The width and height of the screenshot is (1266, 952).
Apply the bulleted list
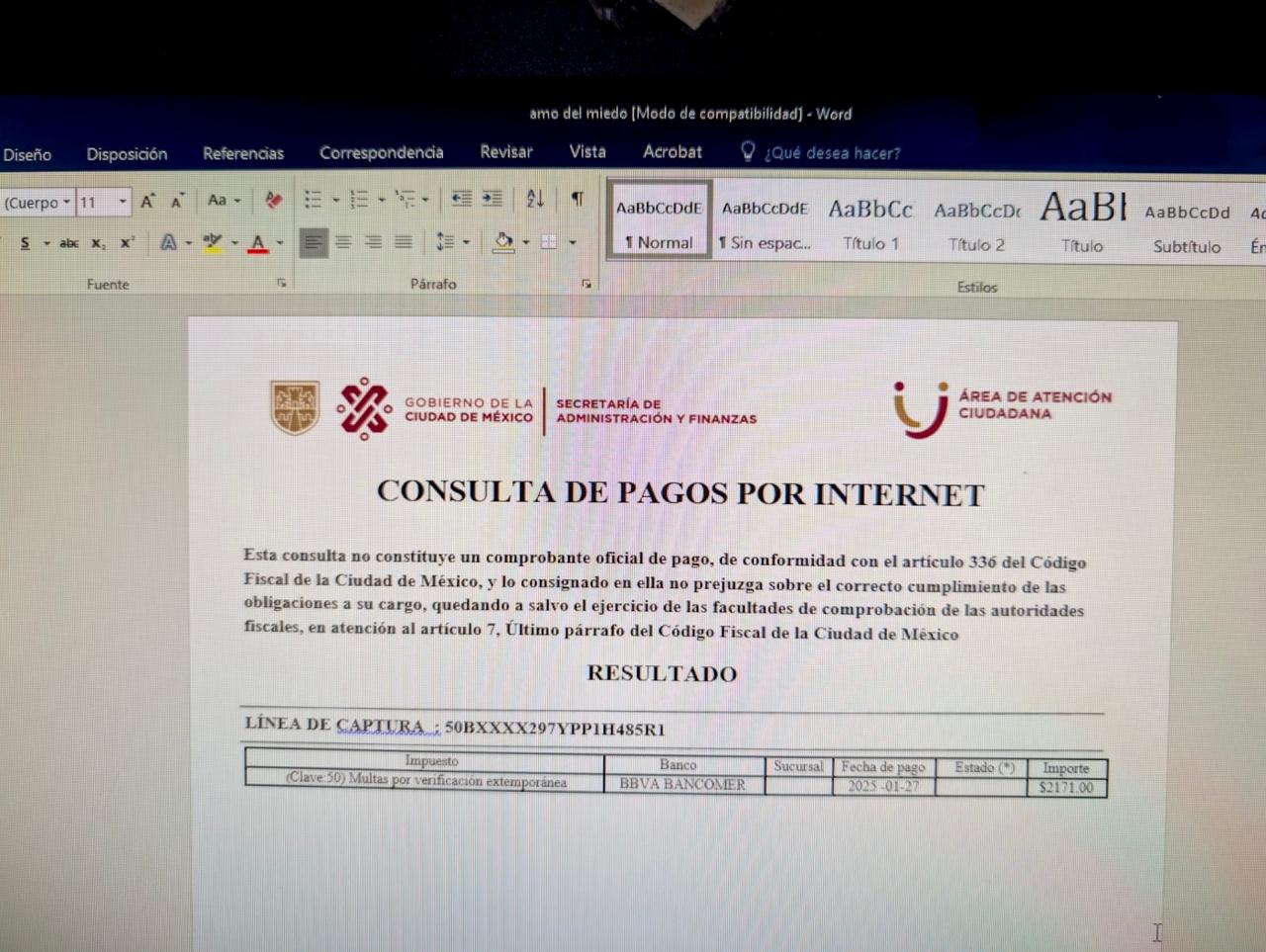[313, 200]
